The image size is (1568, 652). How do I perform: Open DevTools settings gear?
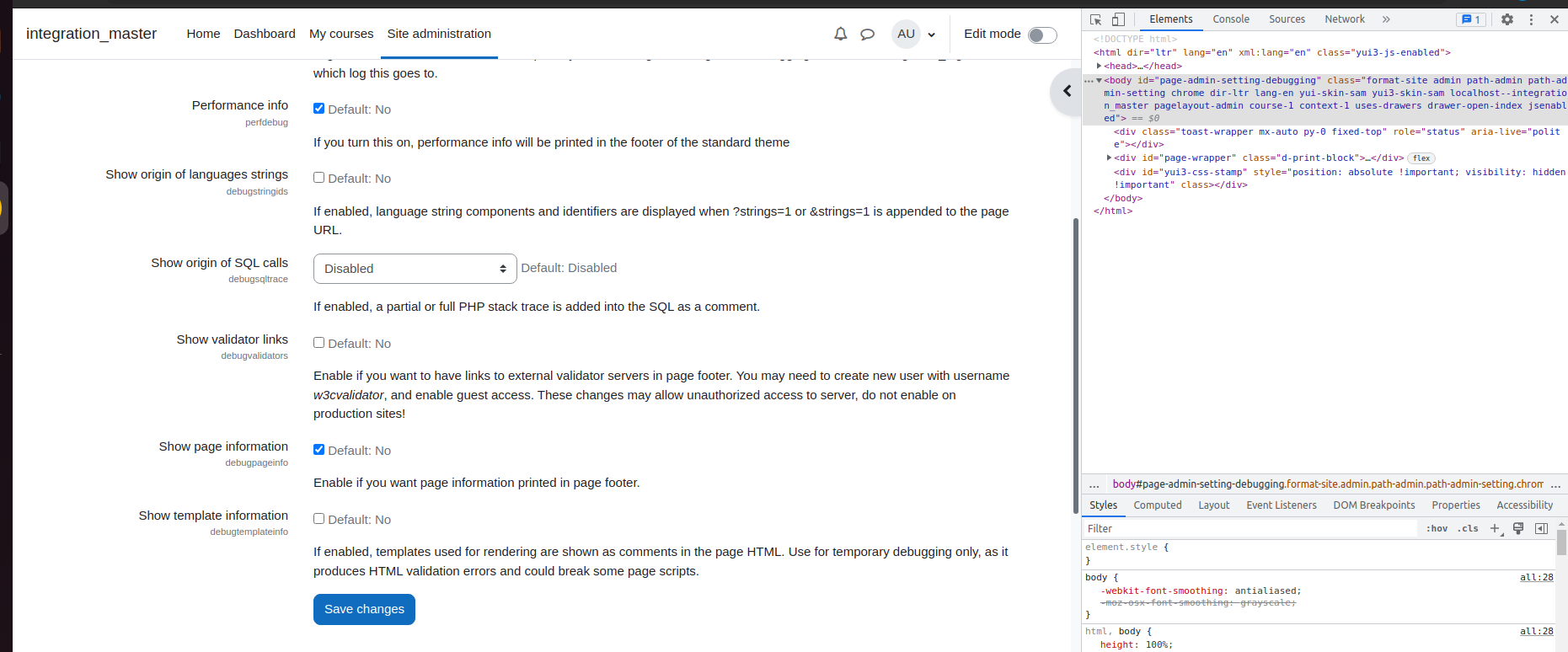pyautogui.click(x=1507, y=19)
